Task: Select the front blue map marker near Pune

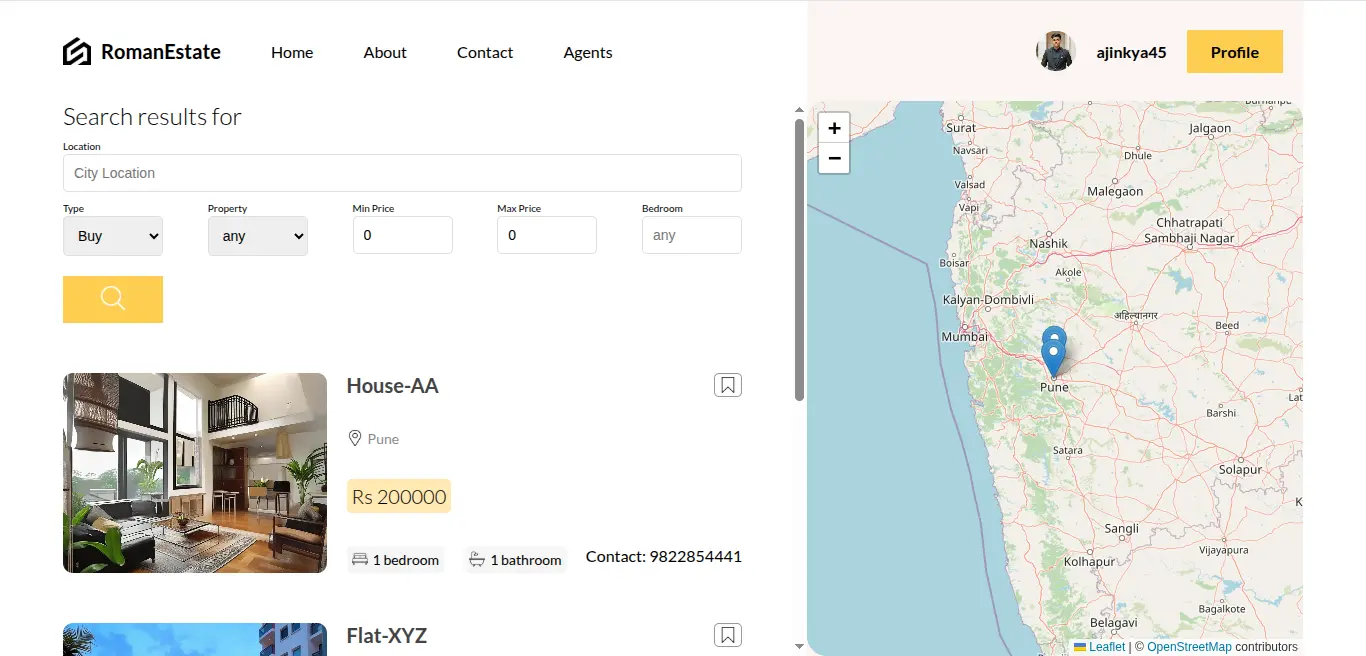Action: [x=1053, y=359]
